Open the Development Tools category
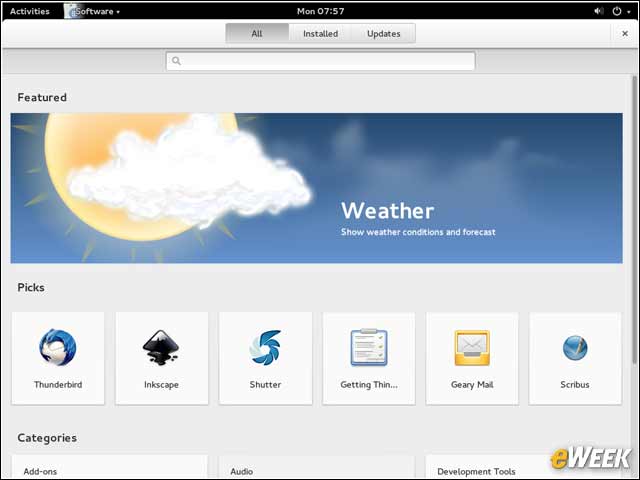 pos(524,468)
